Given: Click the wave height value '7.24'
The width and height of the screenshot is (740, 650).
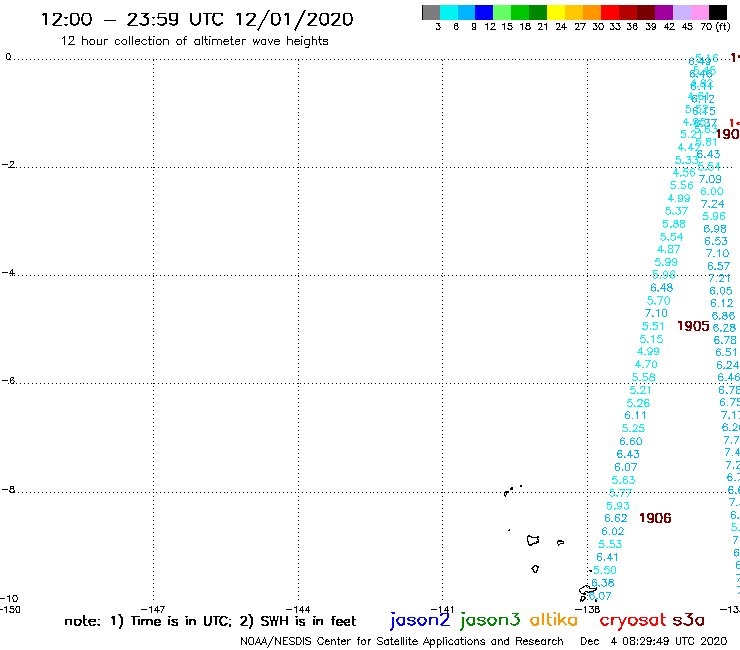Looking at the screenshot, I should click(x=713, y=204).
